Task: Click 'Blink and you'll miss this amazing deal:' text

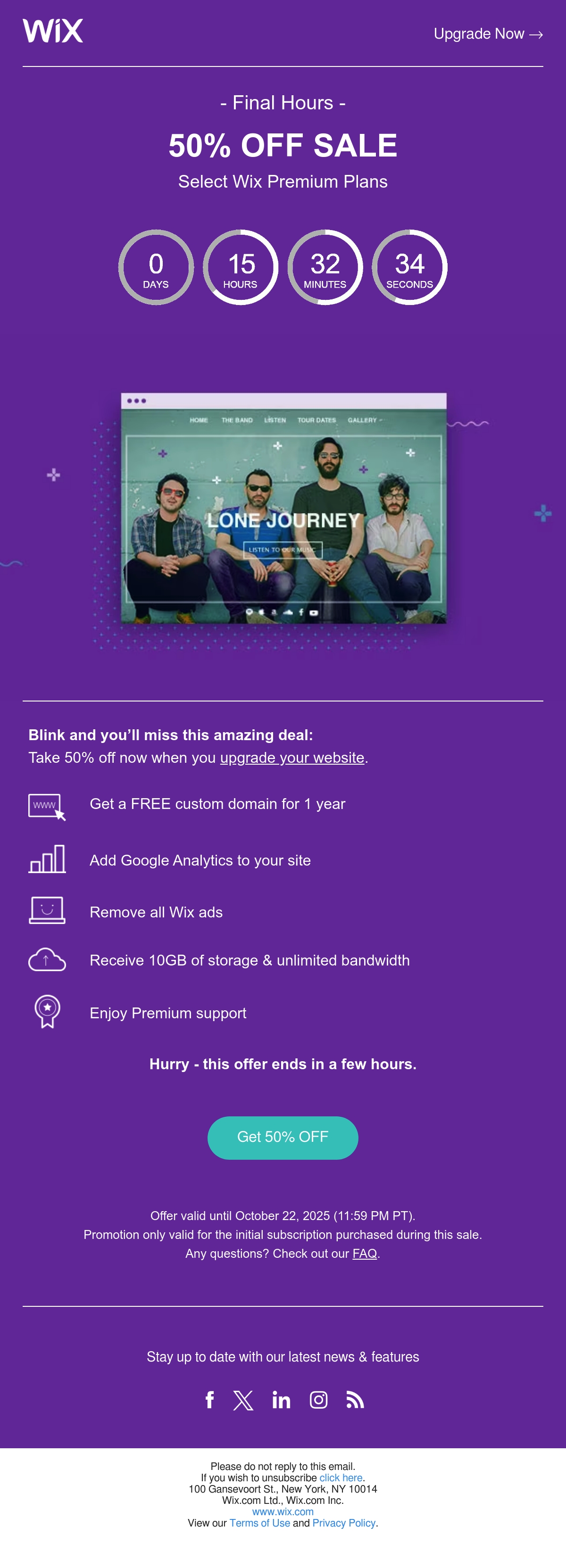Action: click(x=171, y=735)
